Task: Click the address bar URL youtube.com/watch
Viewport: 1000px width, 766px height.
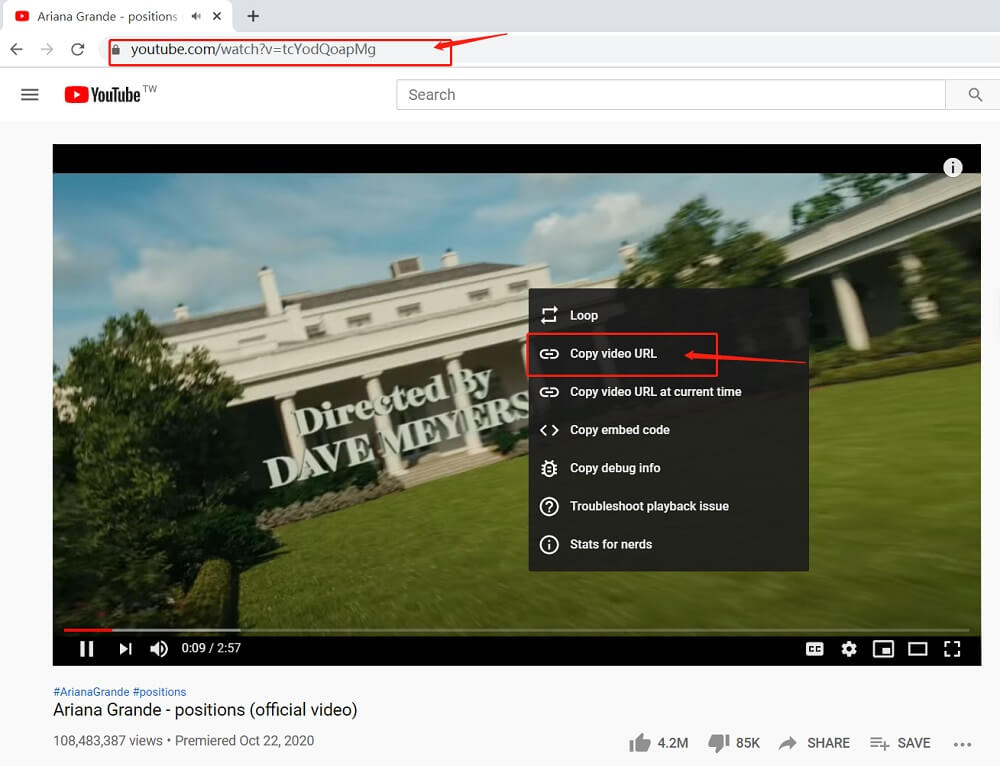Action: click(253, 49)
